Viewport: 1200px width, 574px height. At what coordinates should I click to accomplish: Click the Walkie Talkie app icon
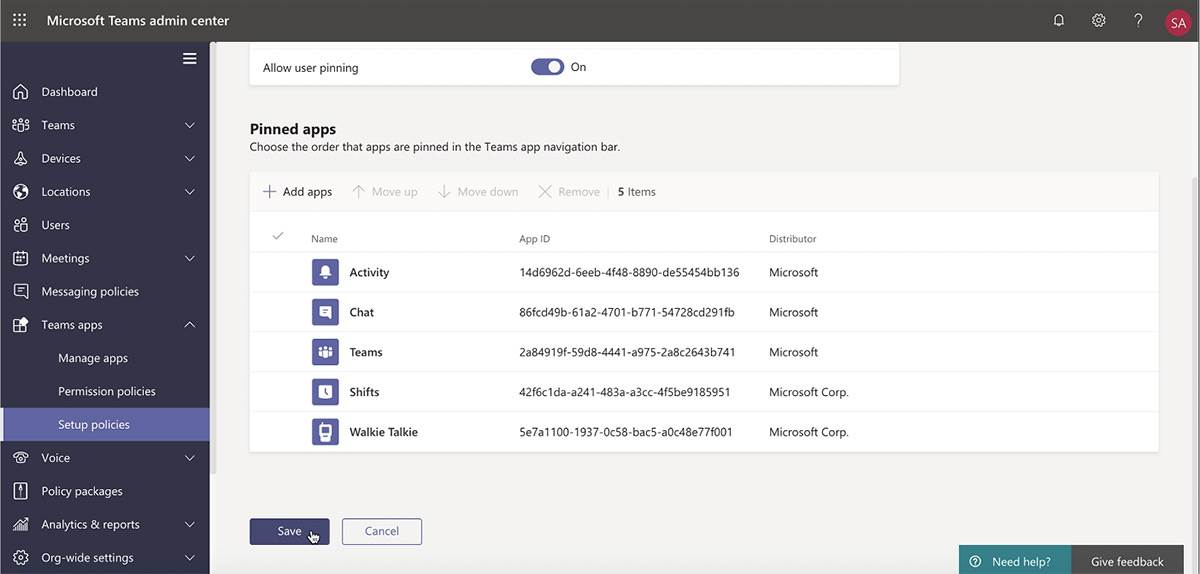(325, 432)
